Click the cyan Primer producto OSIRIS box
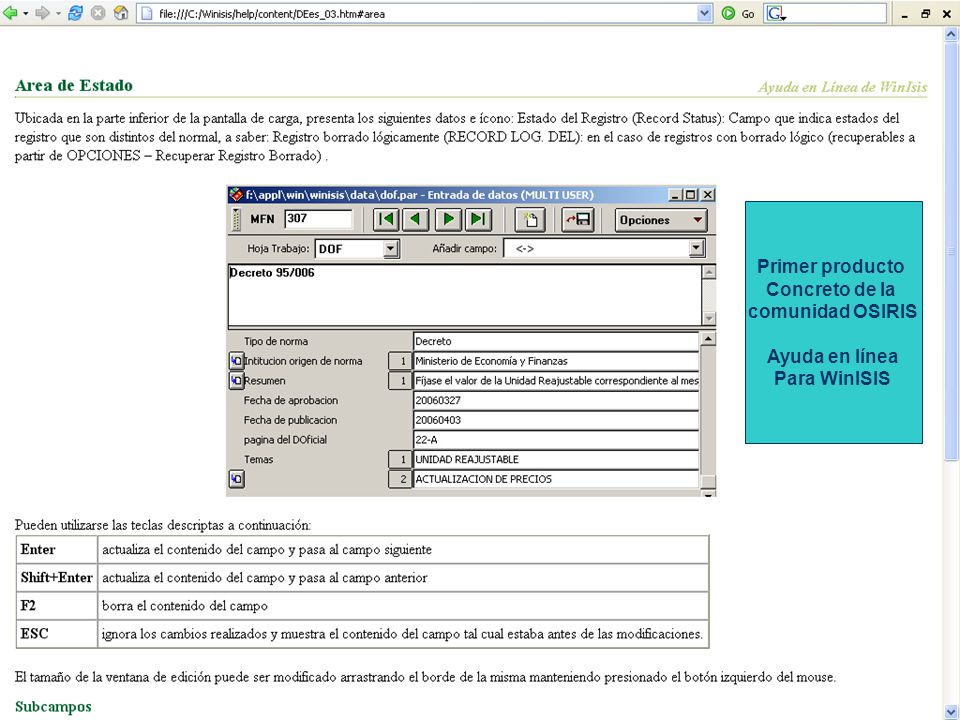960x720 pixels. pyautogui.click(x=833, y=322)
